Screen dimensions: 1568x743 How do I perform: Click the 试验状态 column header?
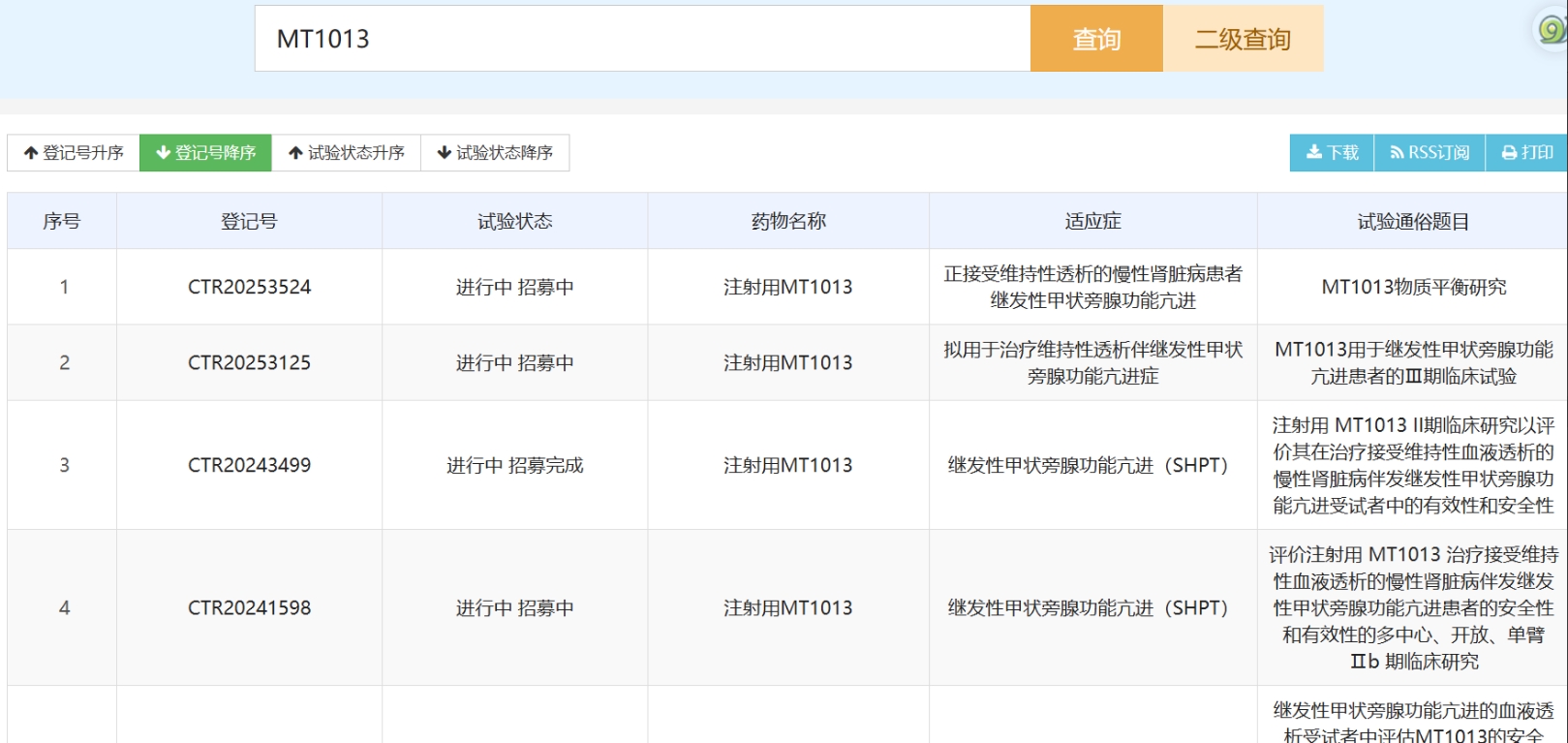[x=515, y=222]
